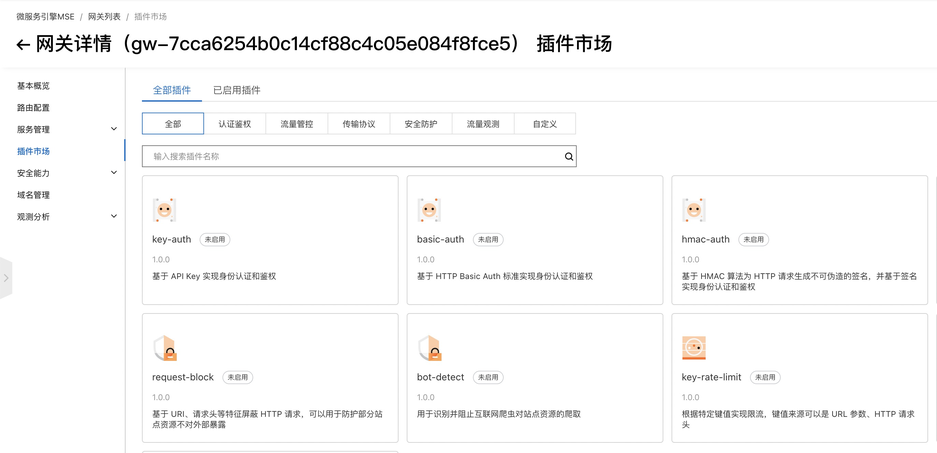Open 域名管理 in the sidebar
Screen dimensions: 937x453
pyautogui.click(x=33, y=195)
